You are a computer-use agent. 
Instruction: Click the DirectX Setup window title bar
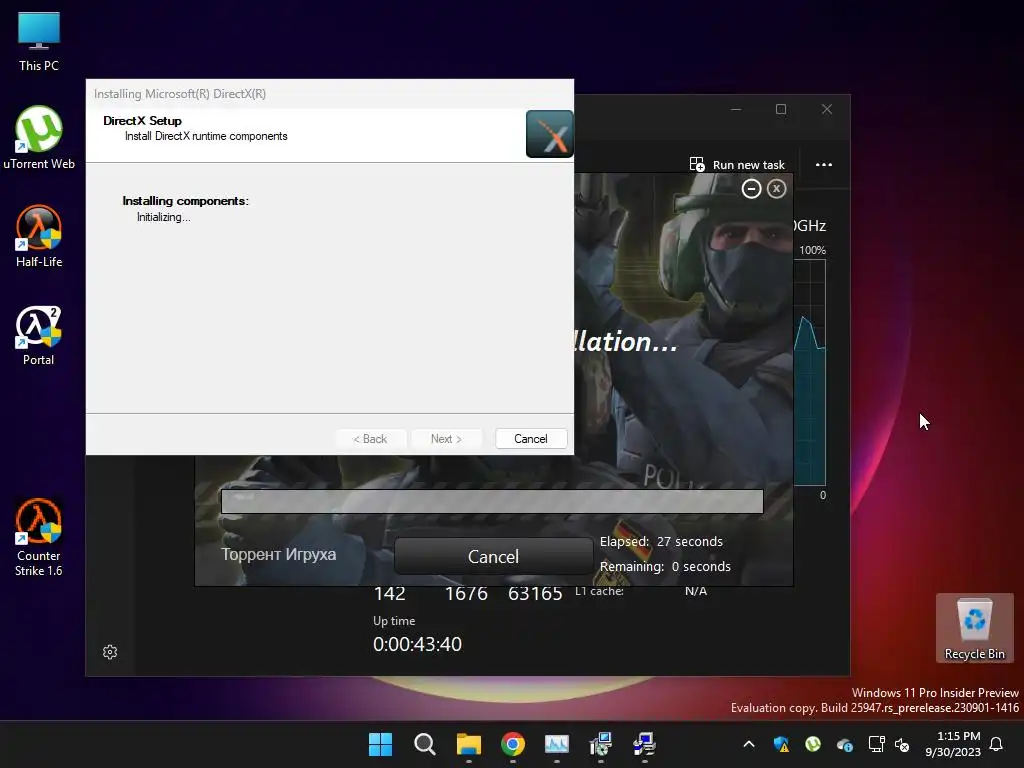330,93
